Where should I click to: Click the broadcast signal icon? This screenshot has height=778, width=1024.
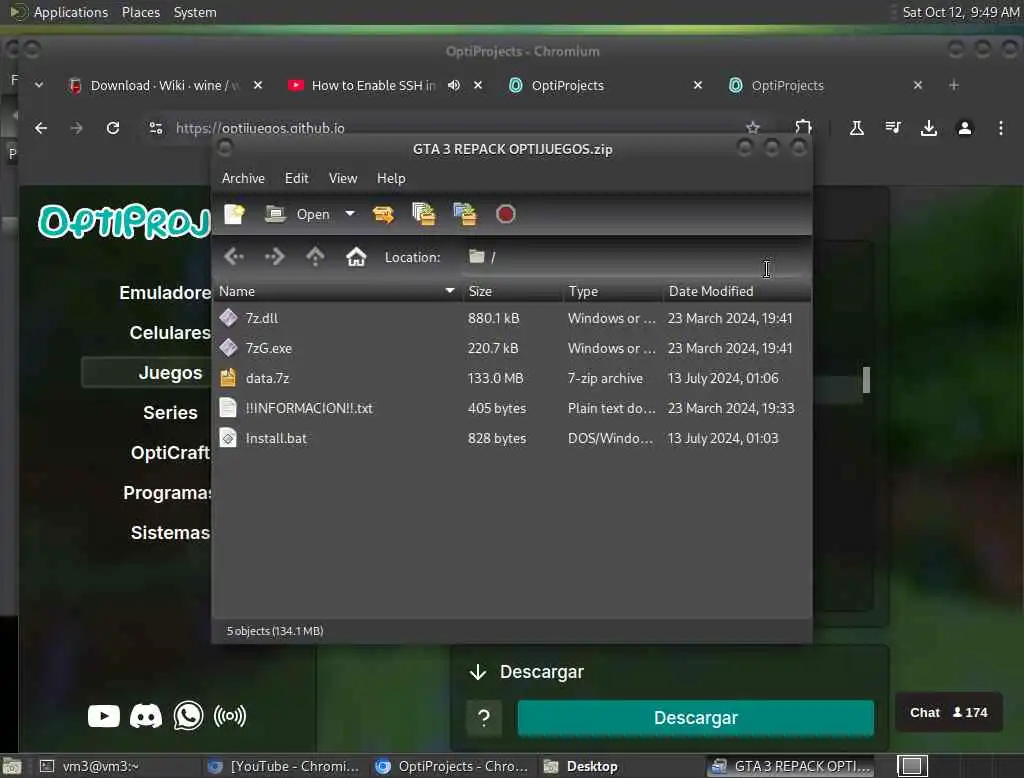tap(230, 716)
